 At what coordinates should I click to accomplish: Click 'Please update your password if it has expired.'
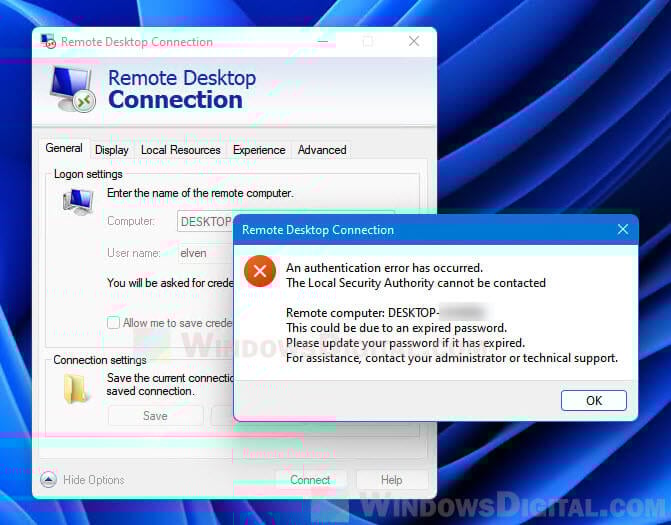[405, 343]
